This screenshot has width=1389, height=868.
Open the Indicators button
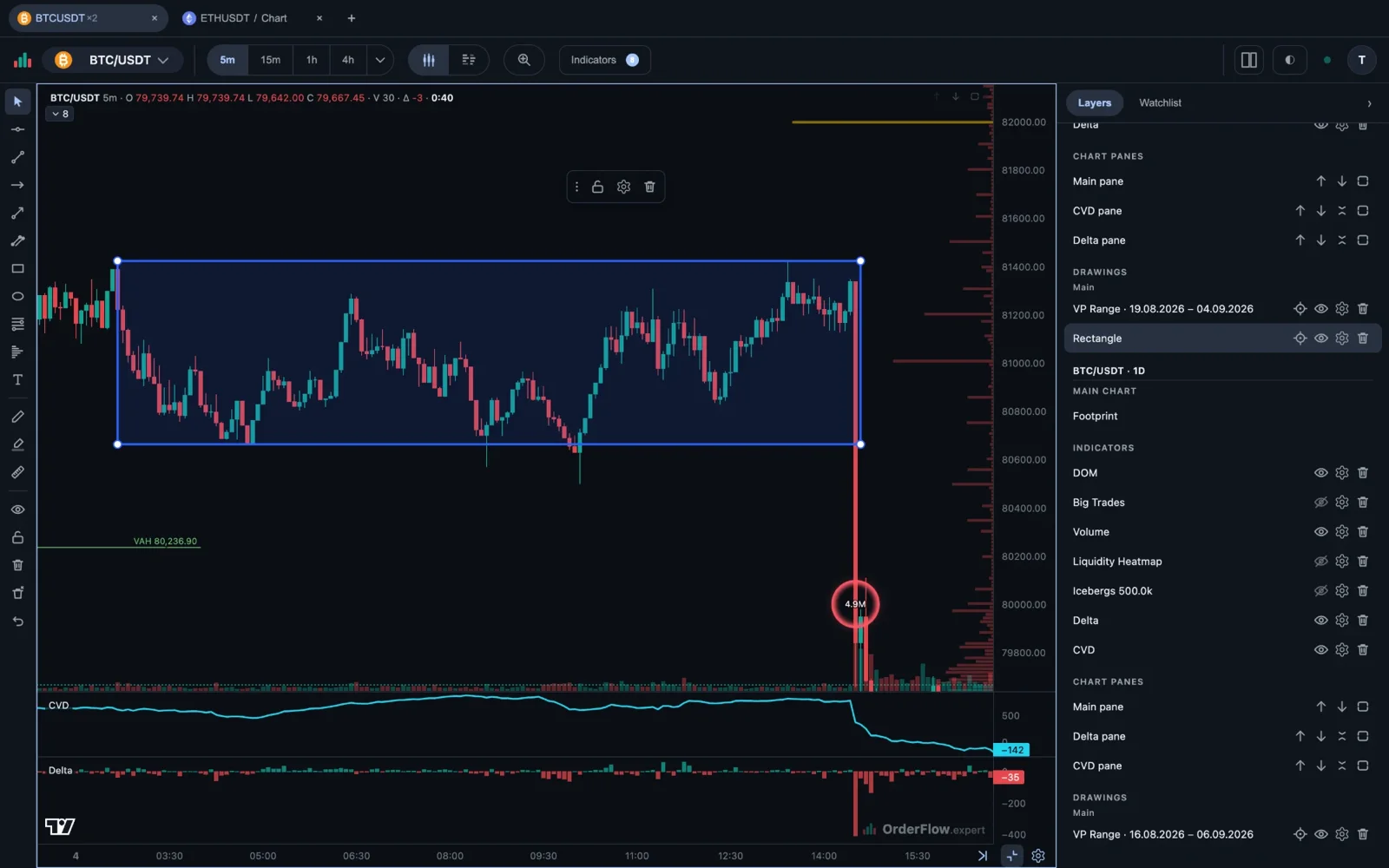[x=604, y=60]
